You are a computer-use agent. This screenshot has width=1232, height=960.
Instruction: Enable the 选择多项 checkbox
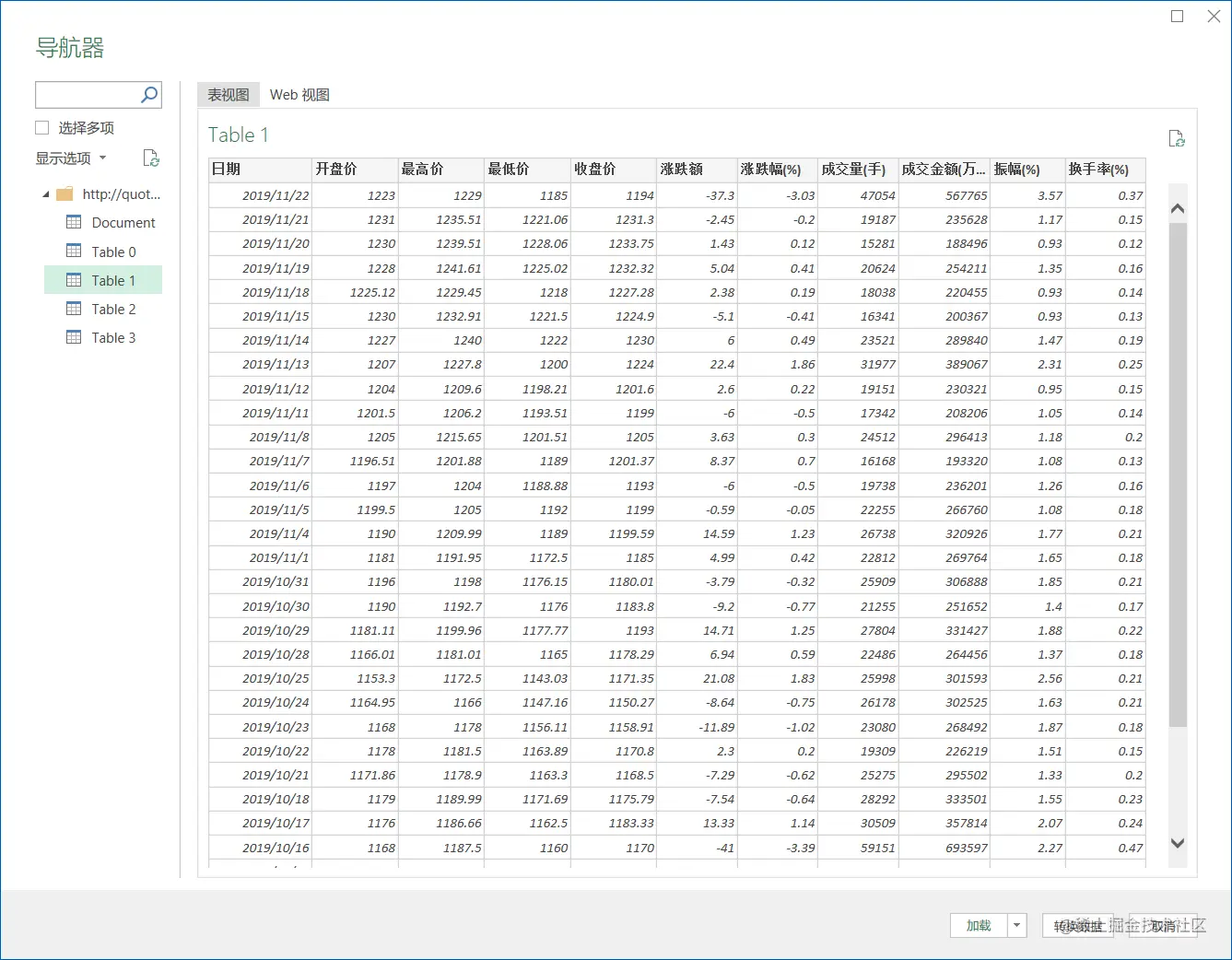pyautogui.click(x=42, y=127)
